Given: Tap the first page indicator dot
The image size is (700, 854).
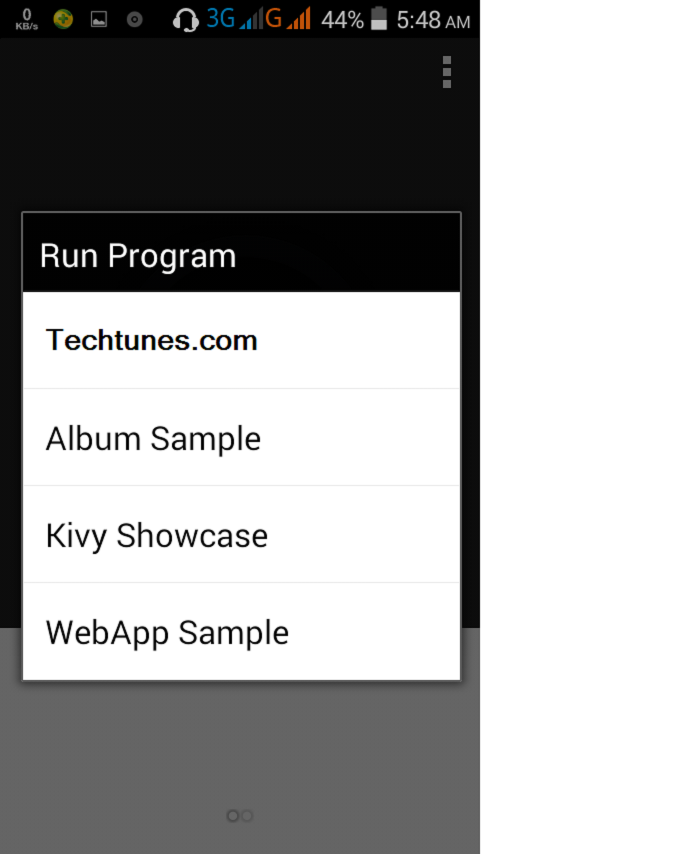Looking at the screenshot, I should click(x=233, y=816).
